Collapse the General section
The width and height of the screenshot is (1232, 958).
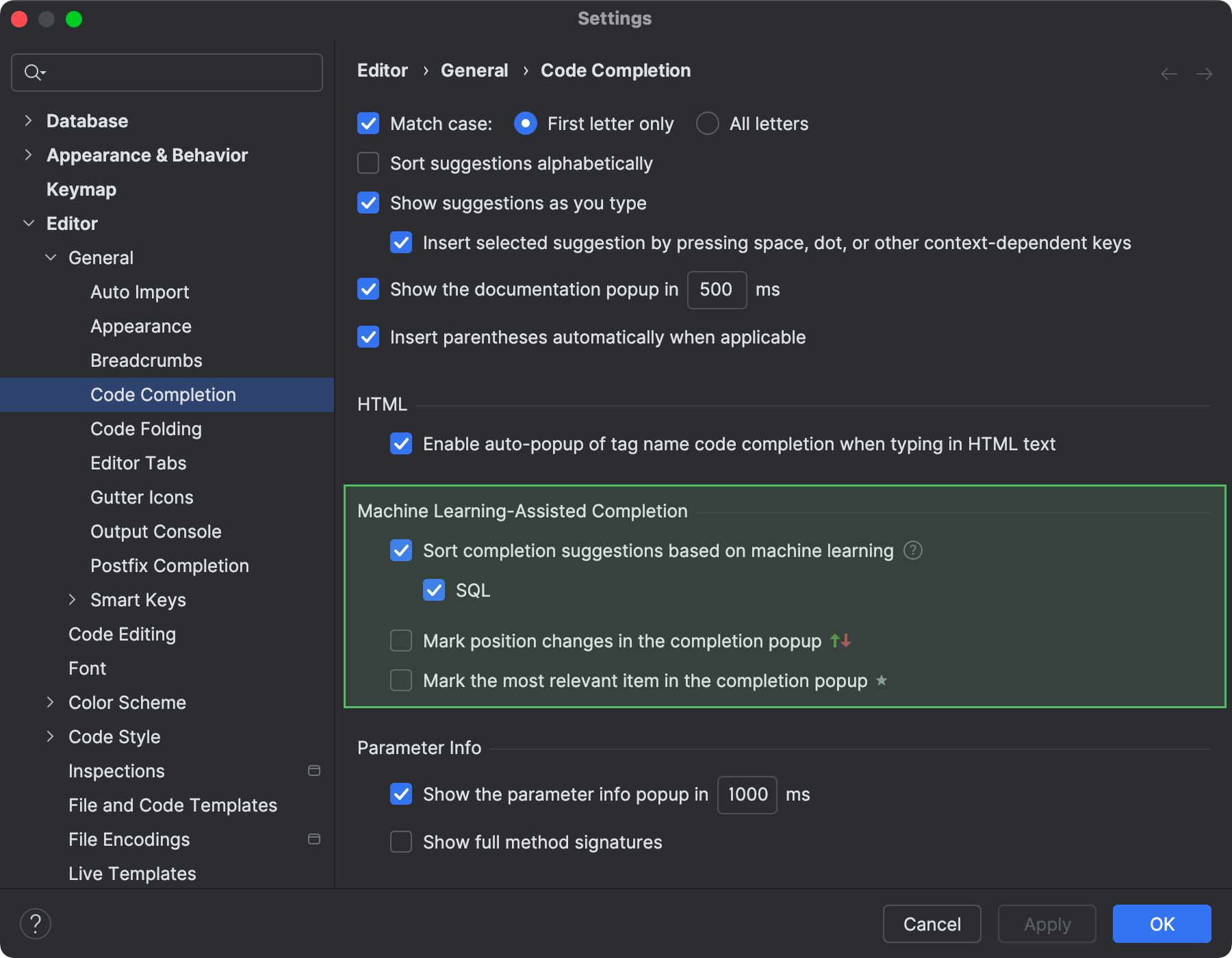[x=51, y=257]
